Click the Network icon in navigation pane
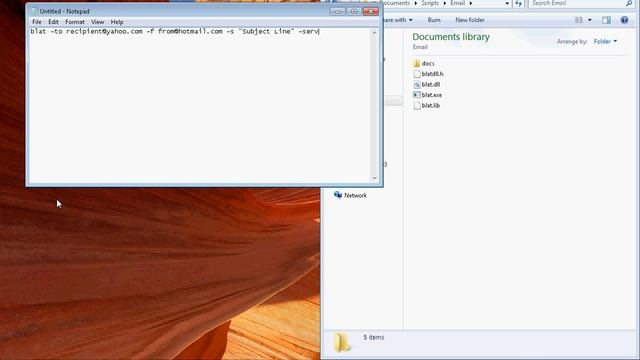640x360 pixels. tap(338, 195)
